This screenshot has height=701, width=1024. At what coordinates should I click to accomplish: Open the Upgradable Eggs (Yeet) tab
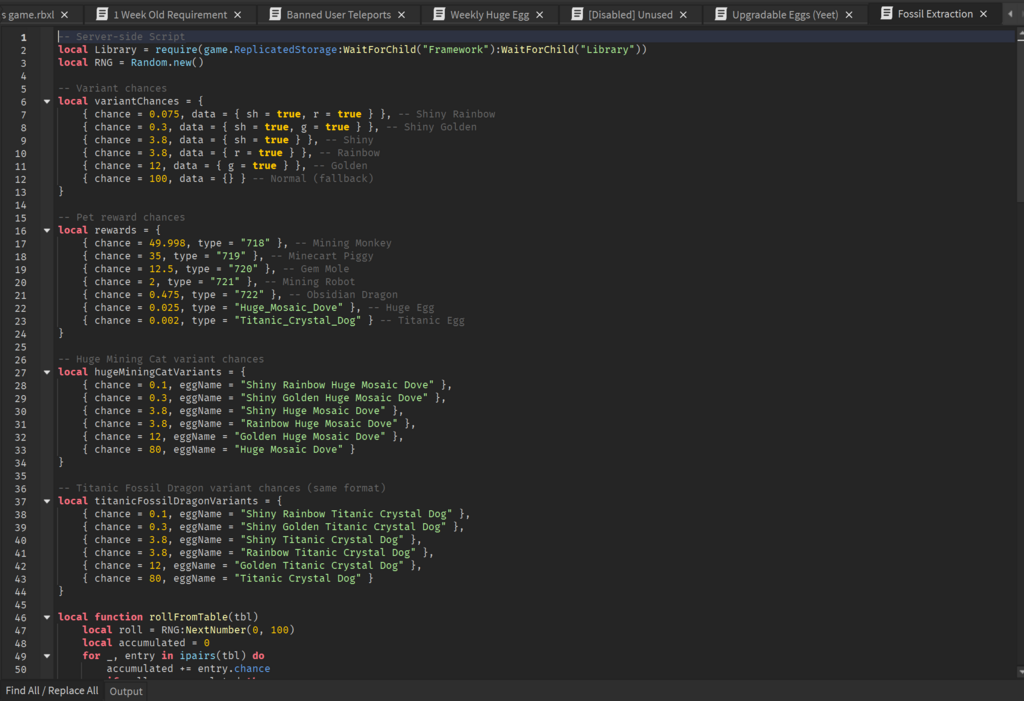[784, 15]
